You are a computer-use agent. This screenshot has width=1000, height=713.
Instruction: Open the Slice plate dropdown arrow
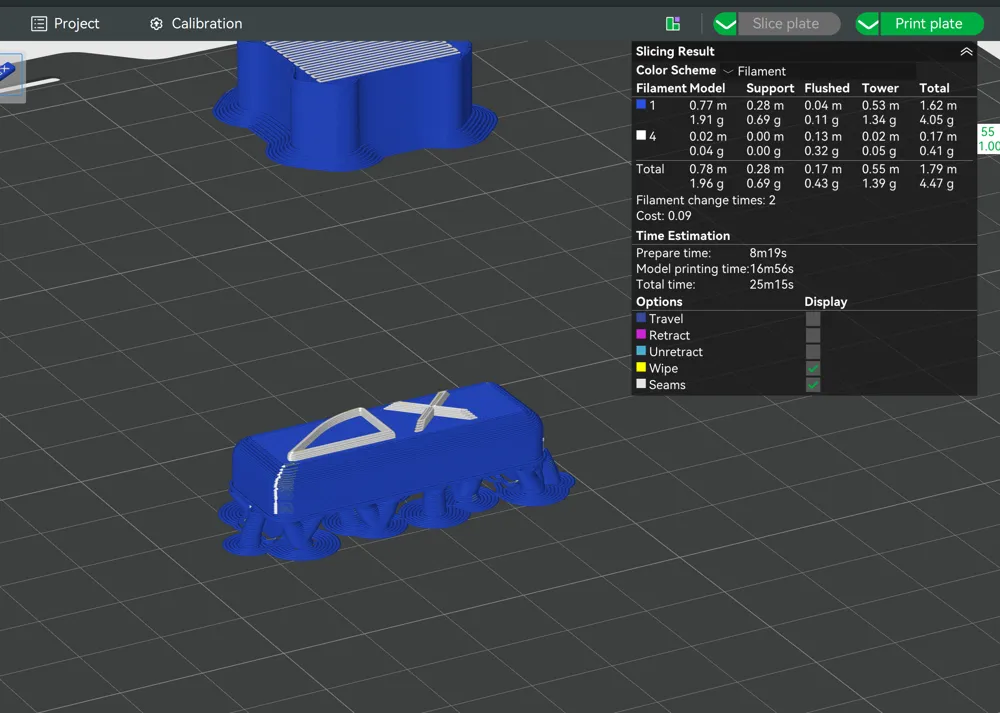[725, 24]
